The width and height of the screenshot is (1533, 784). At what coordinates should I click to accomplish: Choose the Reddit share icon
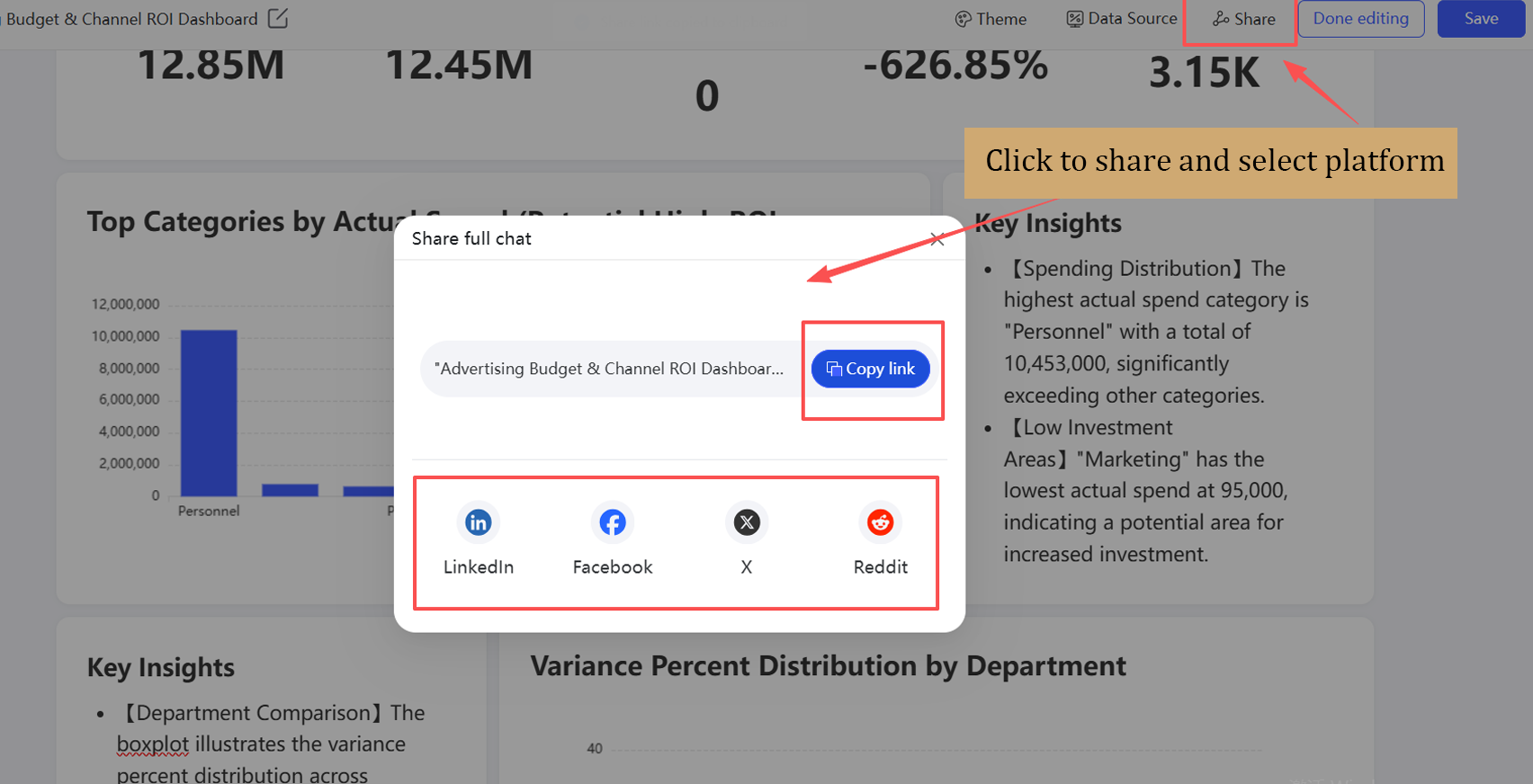point(880,522)
